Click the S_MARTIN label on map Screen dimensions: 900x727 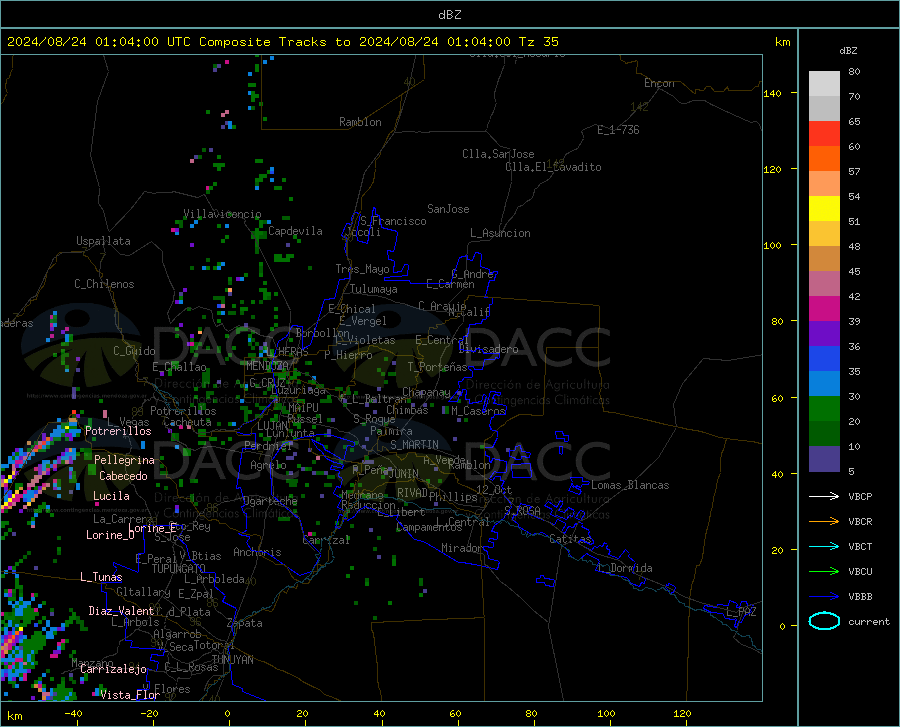point(414,445)
